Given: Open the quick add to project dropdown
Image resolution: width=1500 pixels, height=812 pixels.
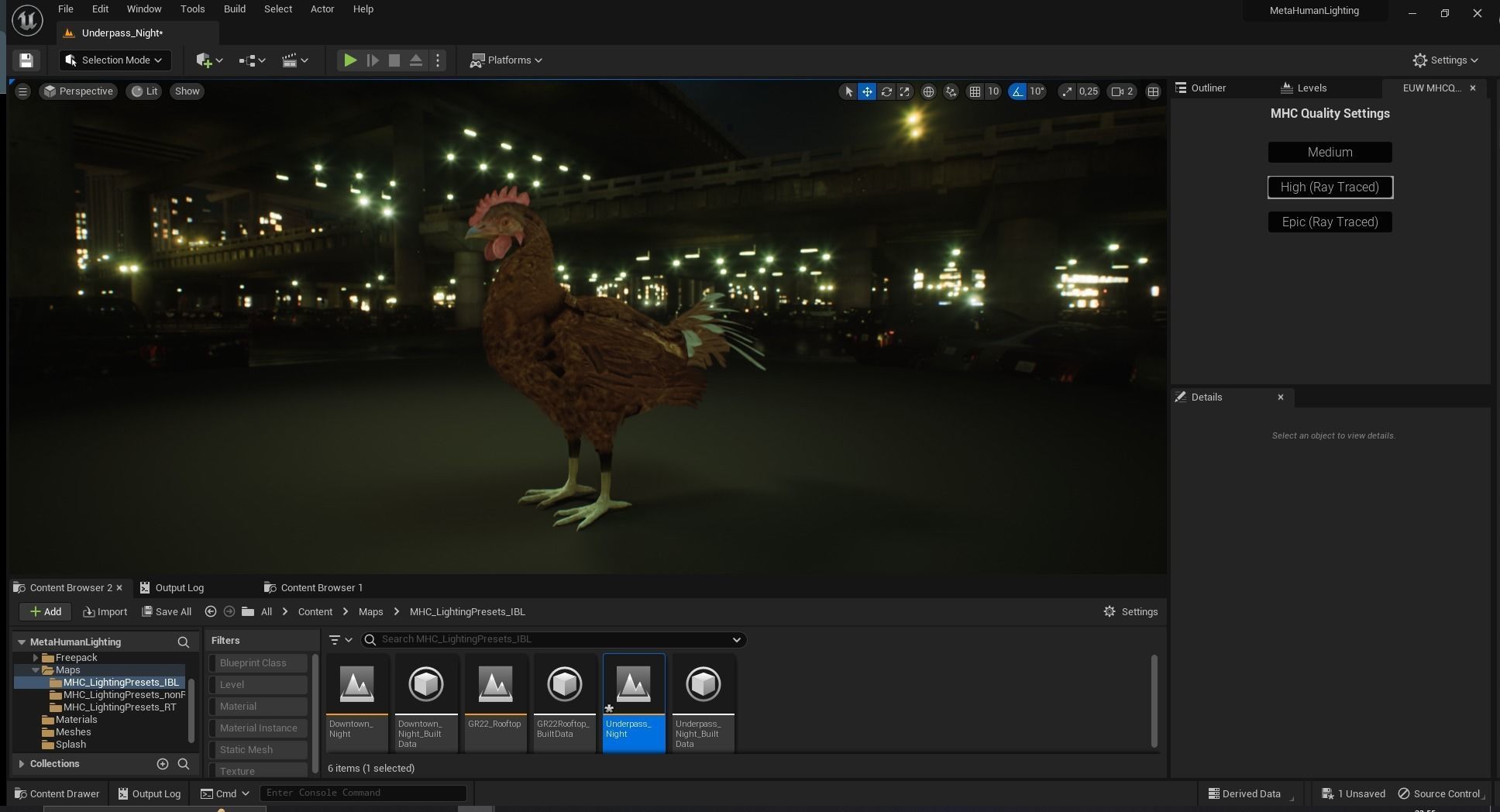Looking at the screenshot, I should pos(209,60).
